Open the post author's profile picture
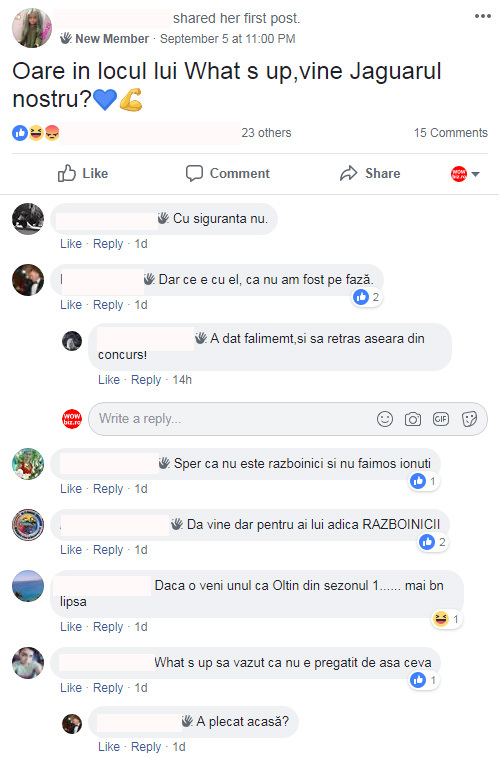499x757 pixels. click(31, 28)
